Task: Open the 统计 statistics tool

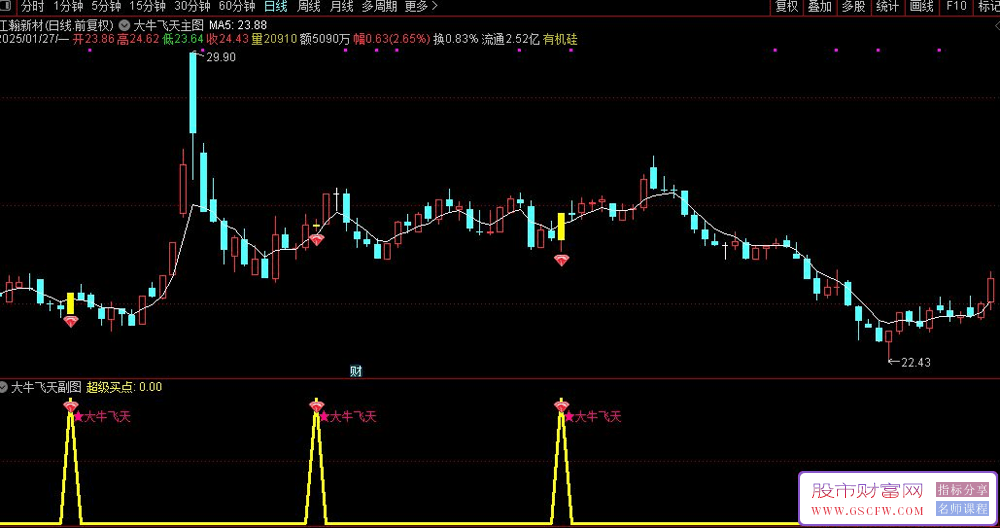Action: pos(887,7)
